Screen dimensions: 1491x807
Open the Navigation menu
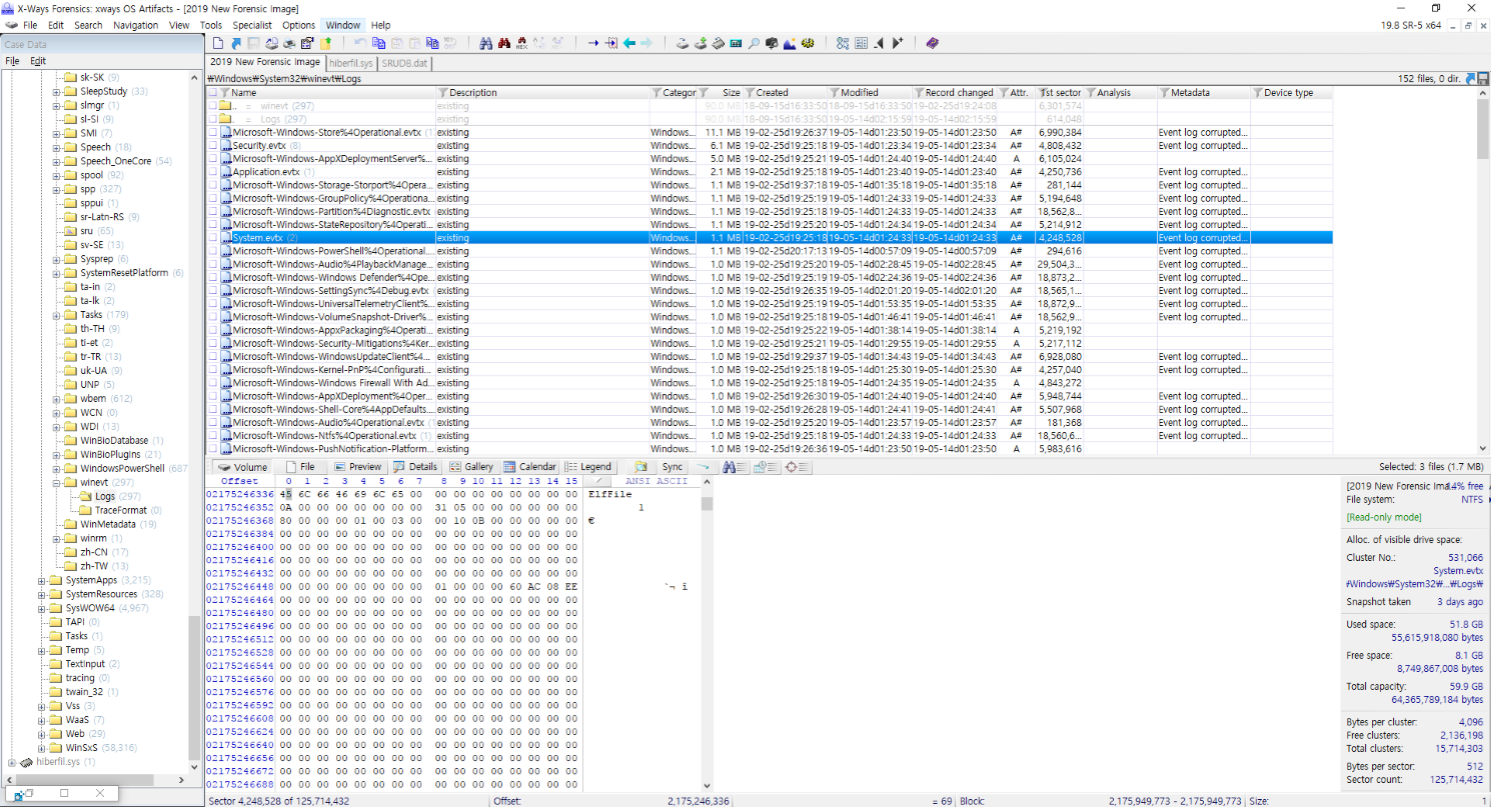pyautogui.click(x=135, y=25)
